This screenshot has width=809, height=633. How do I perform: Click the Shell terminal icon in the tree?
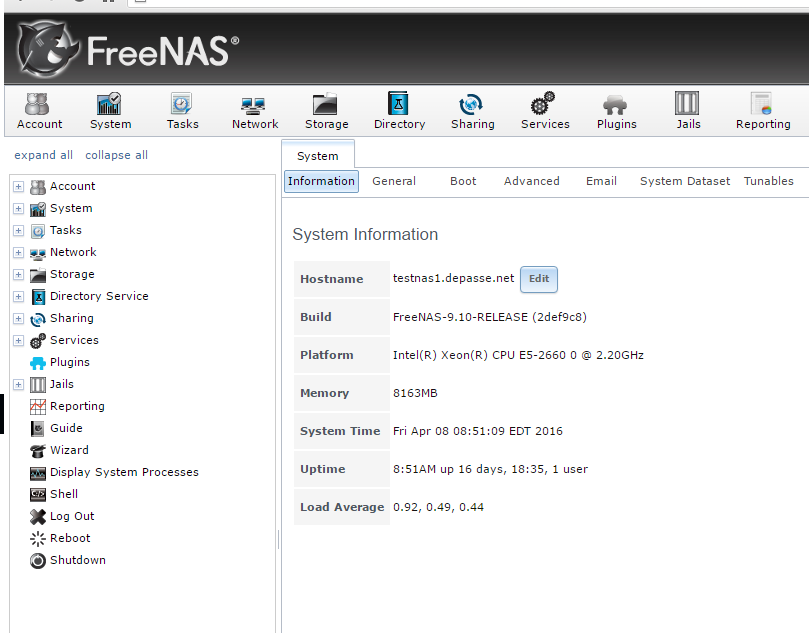tap(38, 494)
